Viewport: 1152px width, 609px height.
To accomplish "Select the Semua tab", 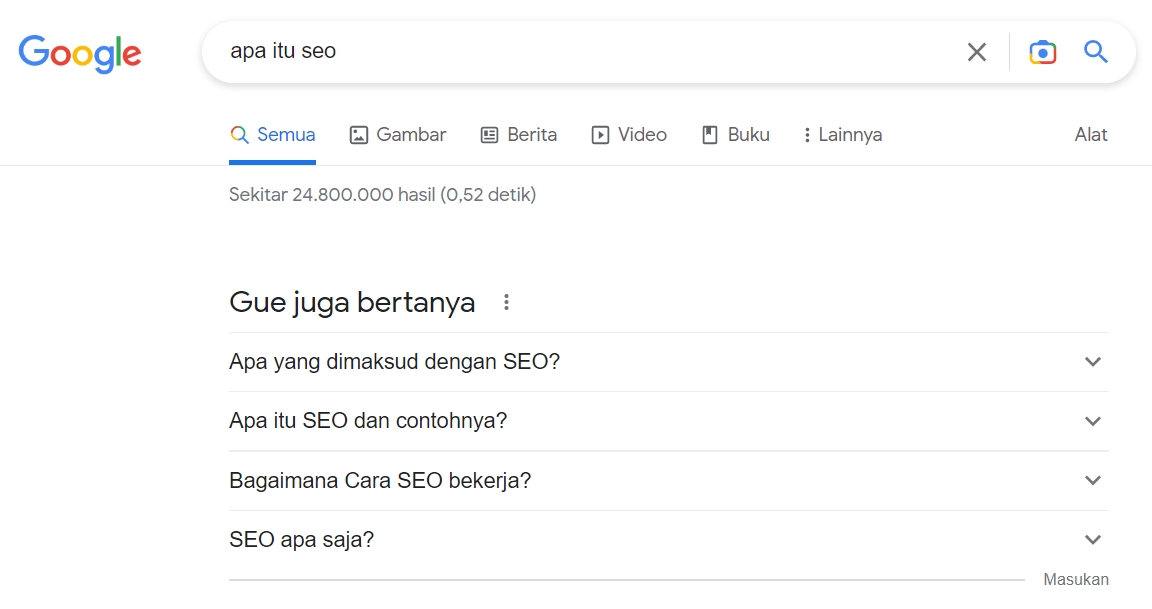I will point(273,135).
